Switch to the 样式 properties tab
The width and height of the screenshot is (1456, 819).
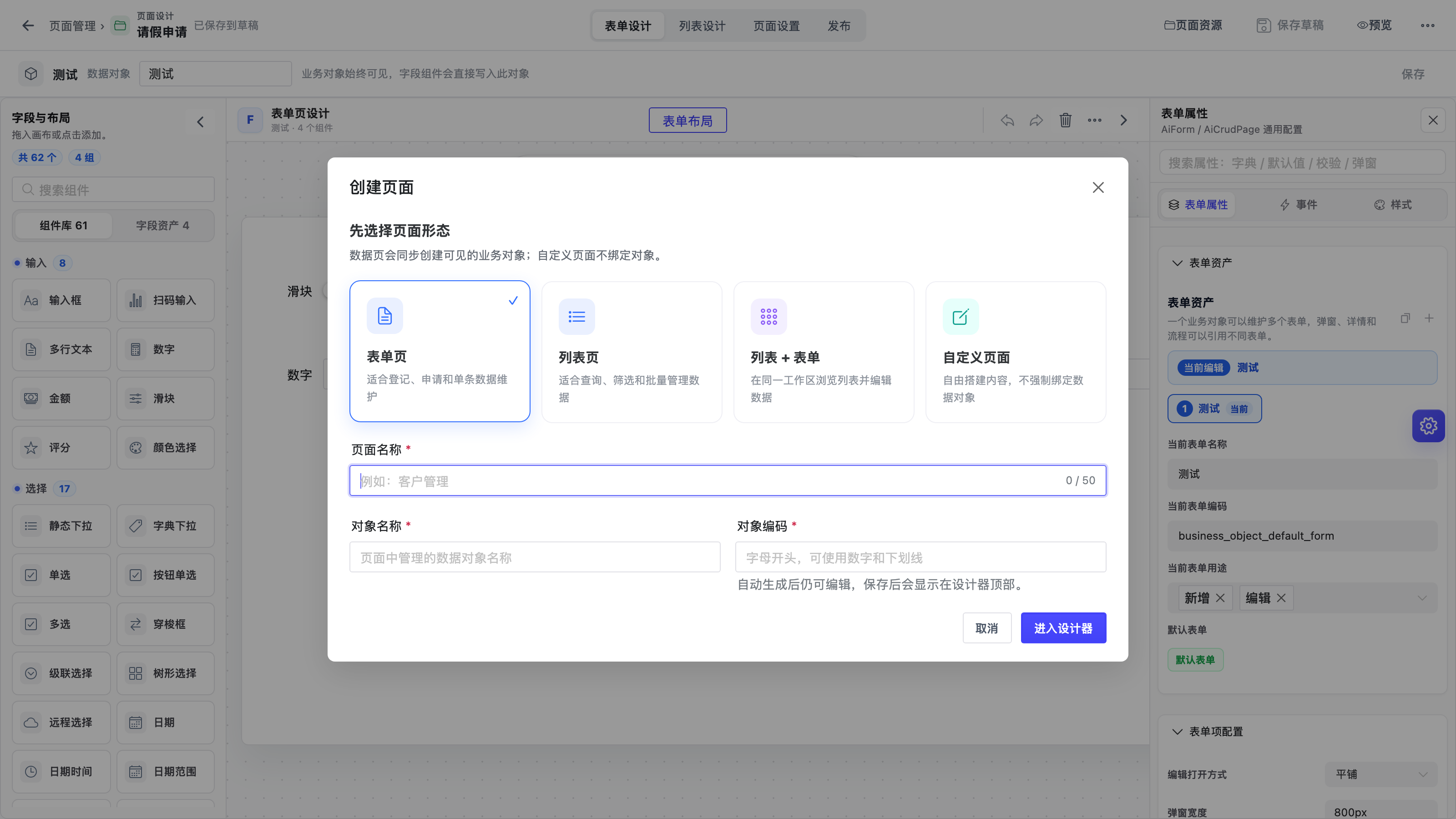click(1393, 205)
